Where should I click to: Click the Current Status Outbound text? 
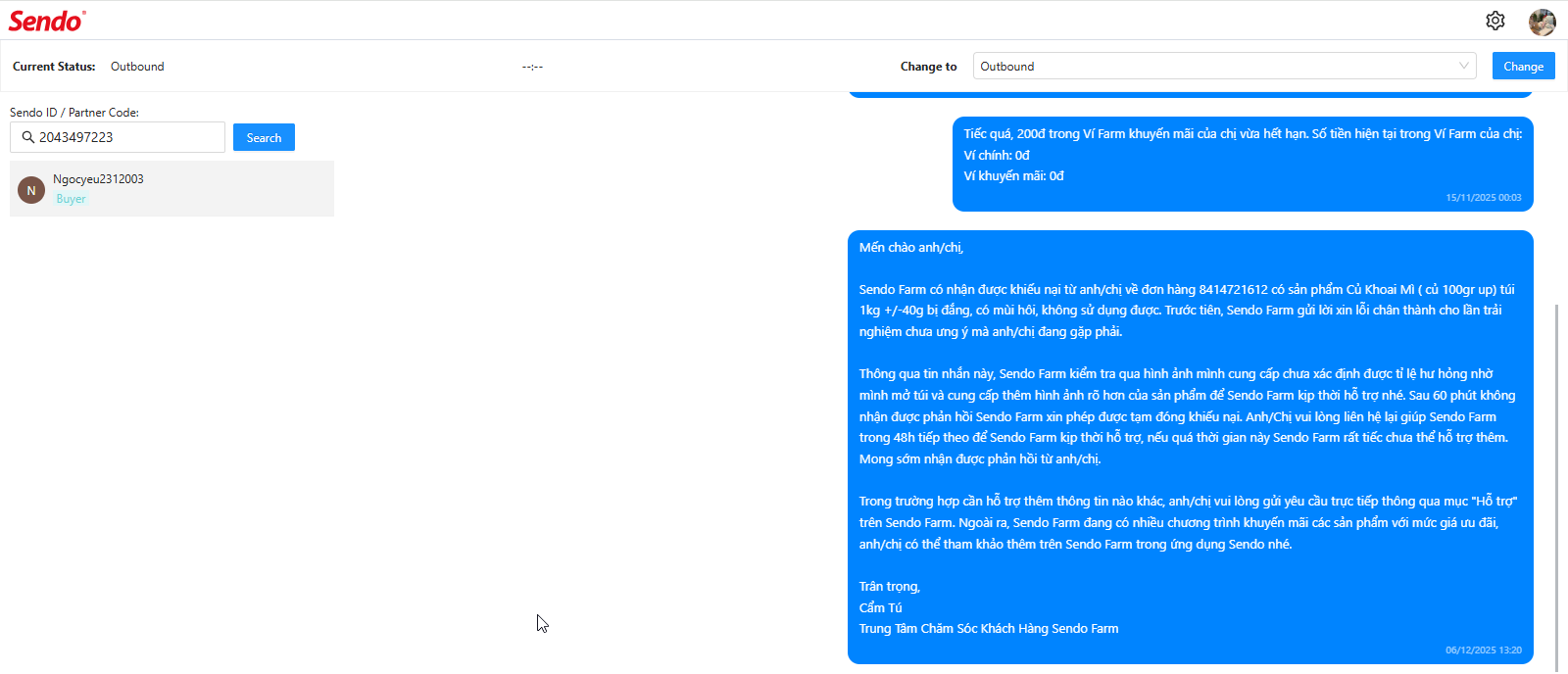click(137, 67)
